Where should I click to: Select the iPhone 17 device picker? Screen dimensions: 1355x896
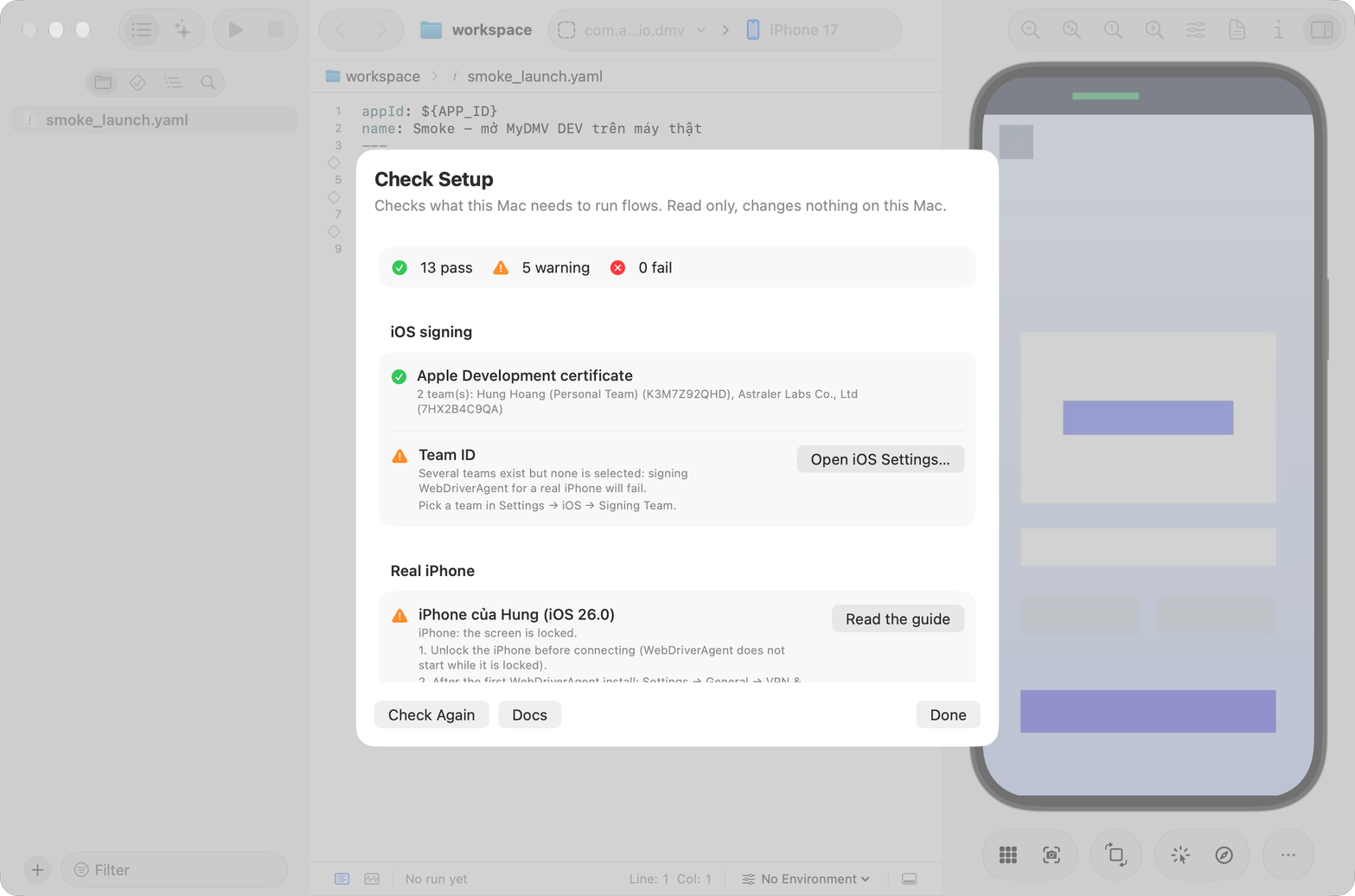coord(793,30)
